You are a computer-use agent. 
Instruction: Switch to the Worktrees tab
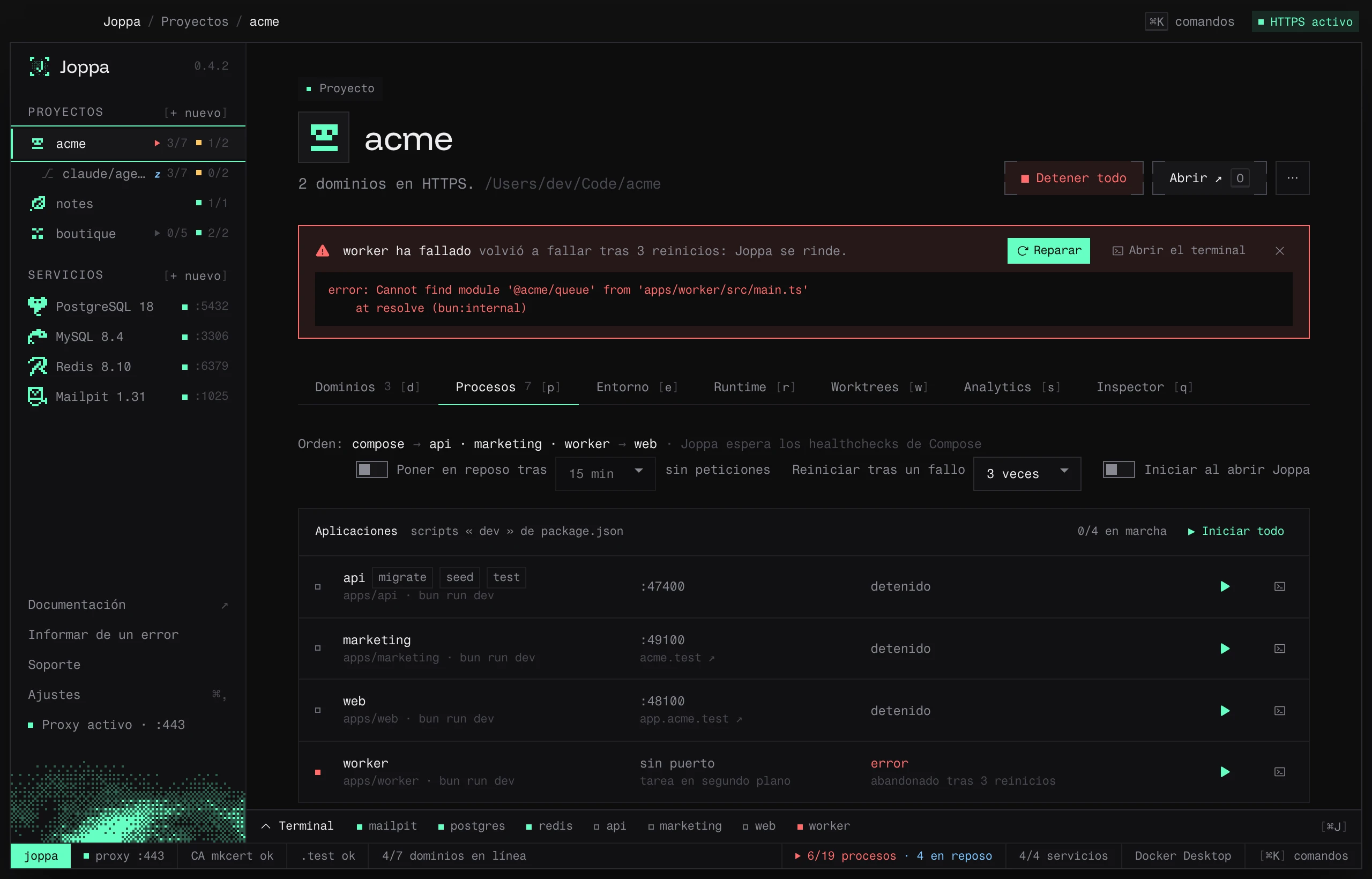point(879,388)
